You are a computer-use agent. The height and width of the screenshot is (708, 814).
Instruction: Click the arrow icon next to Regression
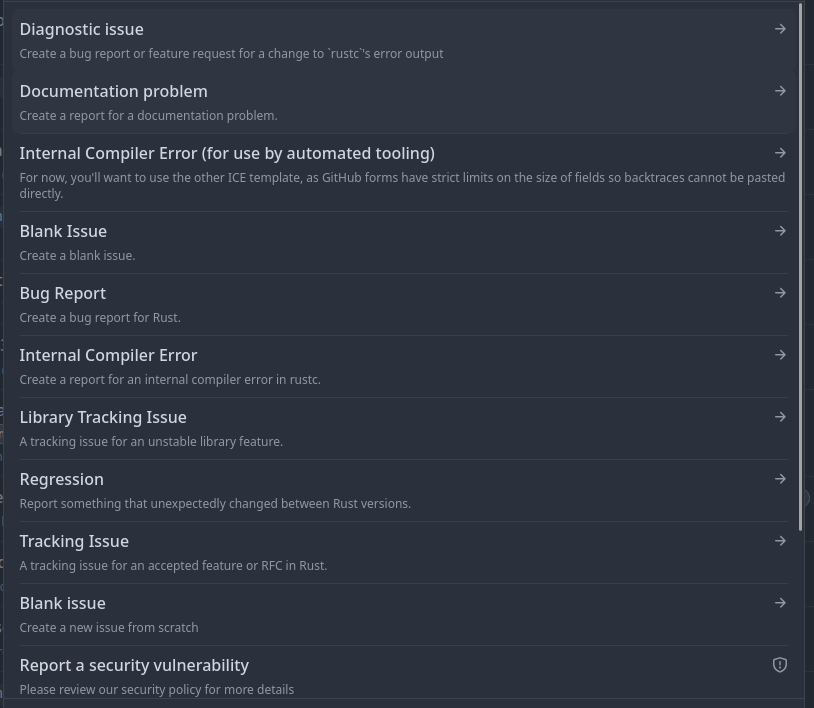[780, 479]
